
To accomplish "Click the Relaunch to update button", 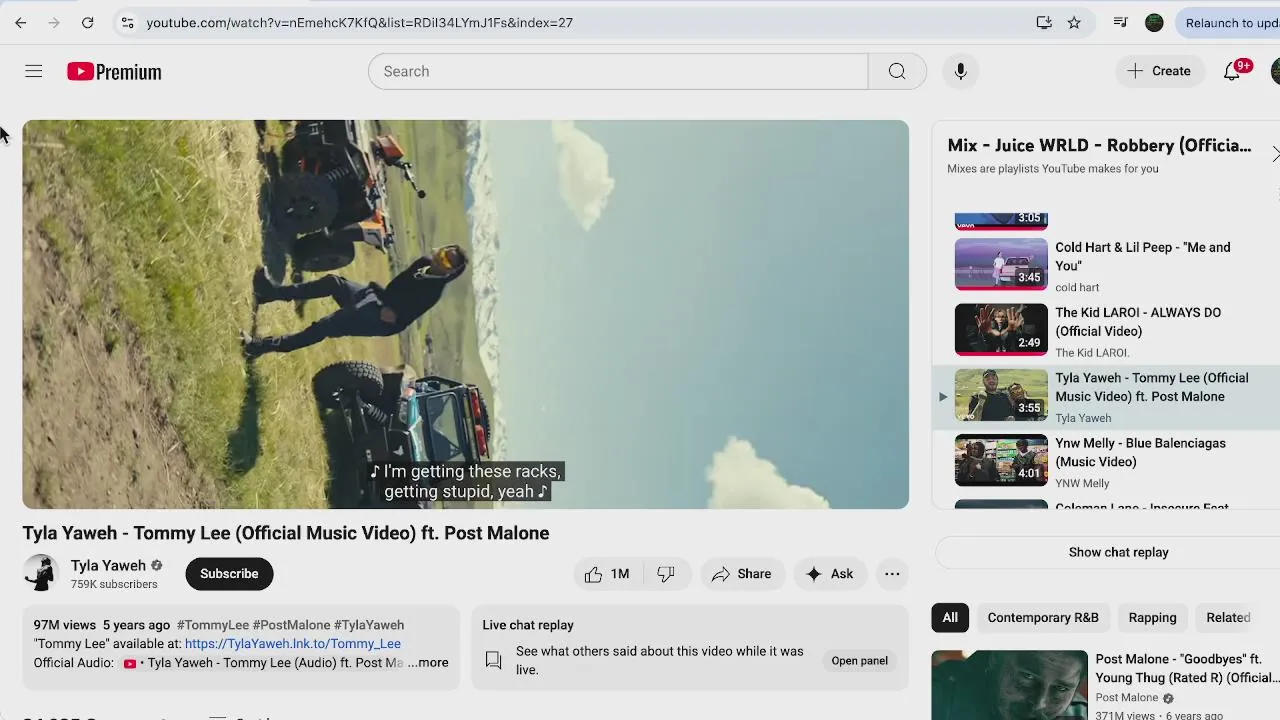I will (1230, 22).
